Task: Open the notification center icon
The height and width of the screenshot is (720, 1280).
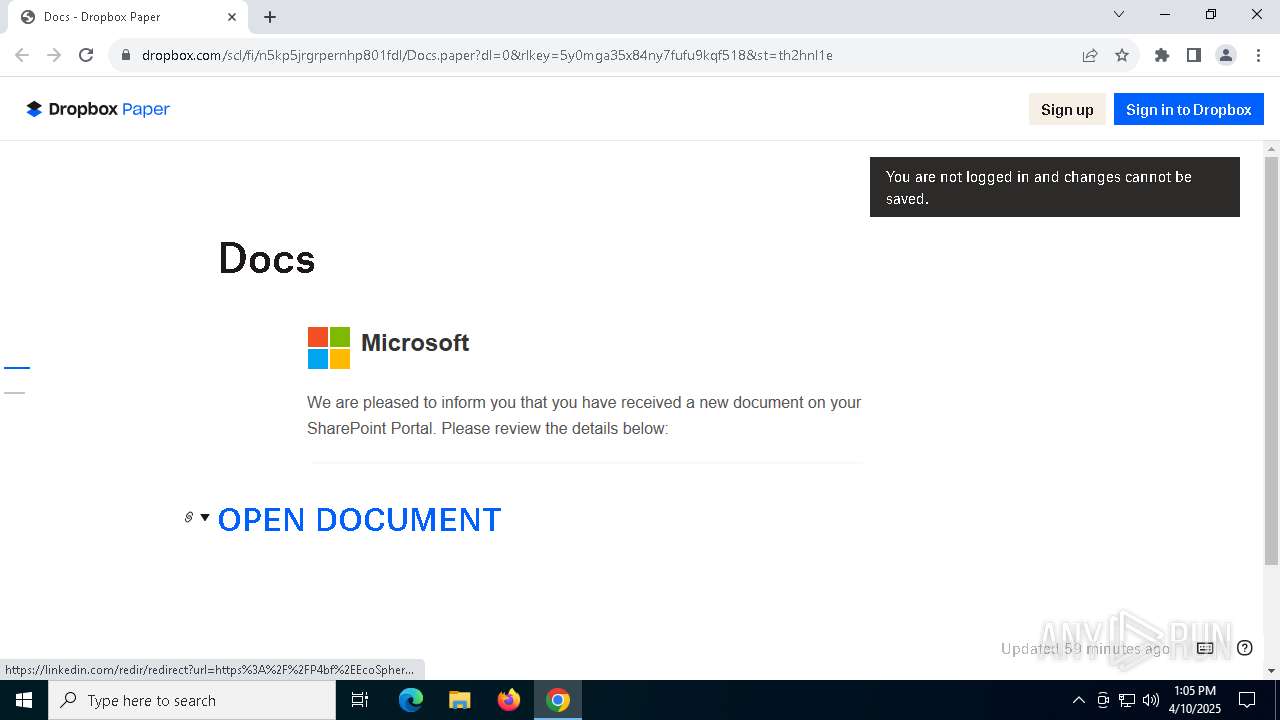Action: point(1247,700)
